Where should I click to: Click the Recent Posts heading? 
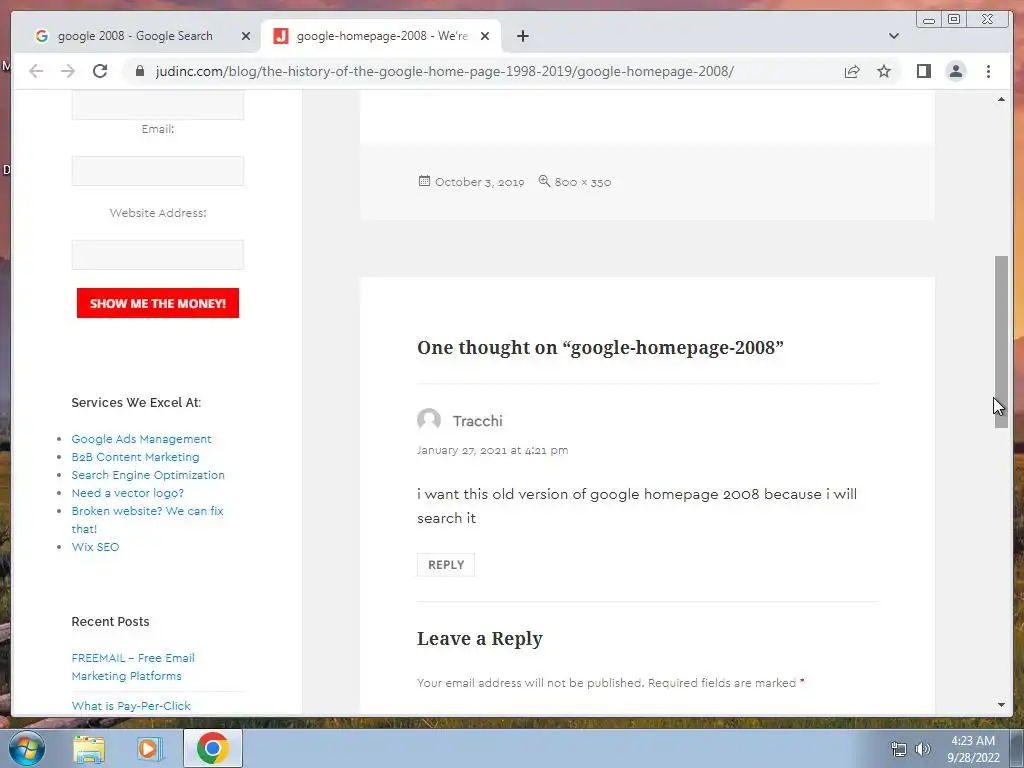coord(110,622)
